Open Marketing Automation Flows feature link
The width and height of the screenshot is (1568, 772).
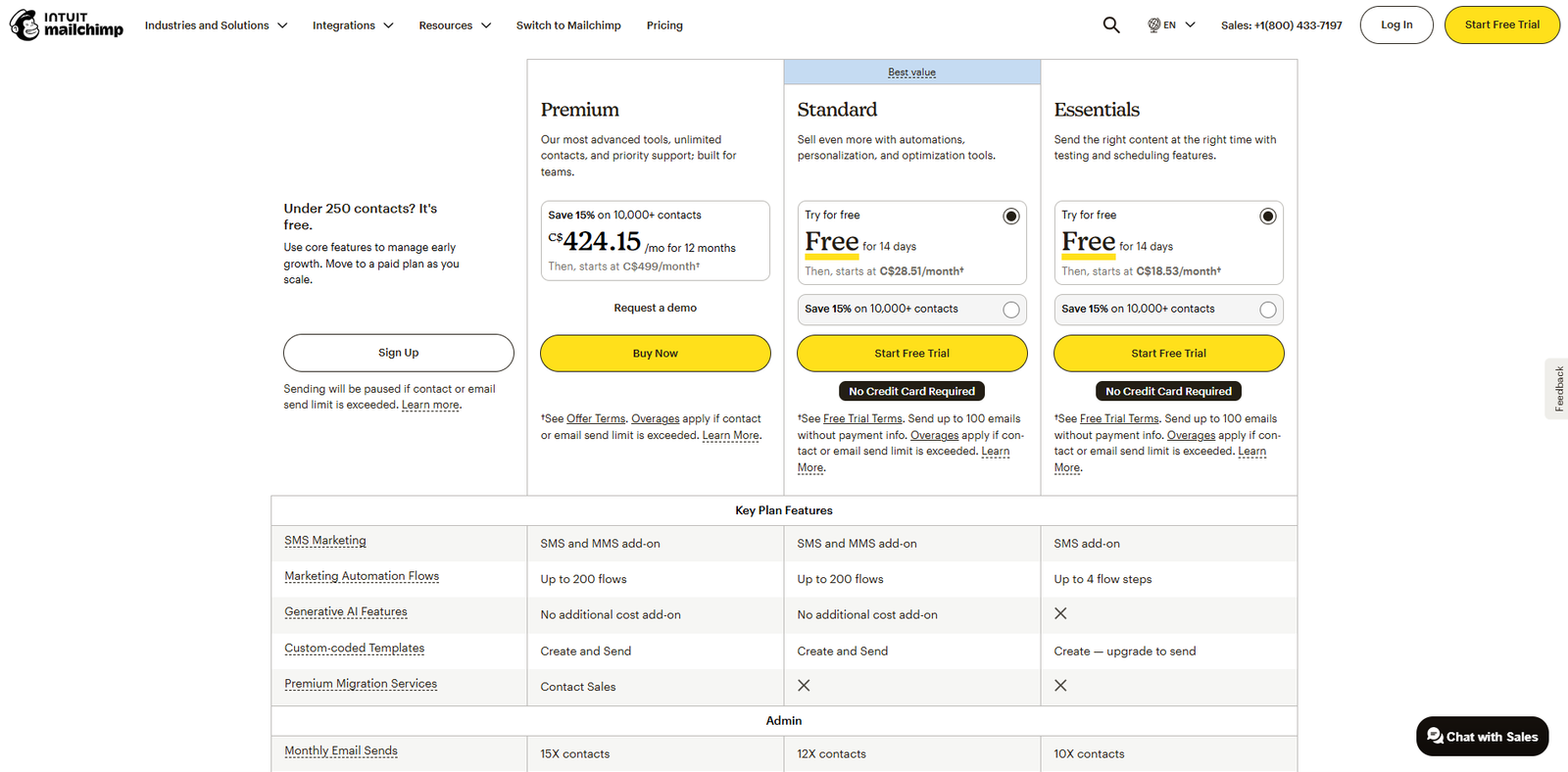[362, 576]
